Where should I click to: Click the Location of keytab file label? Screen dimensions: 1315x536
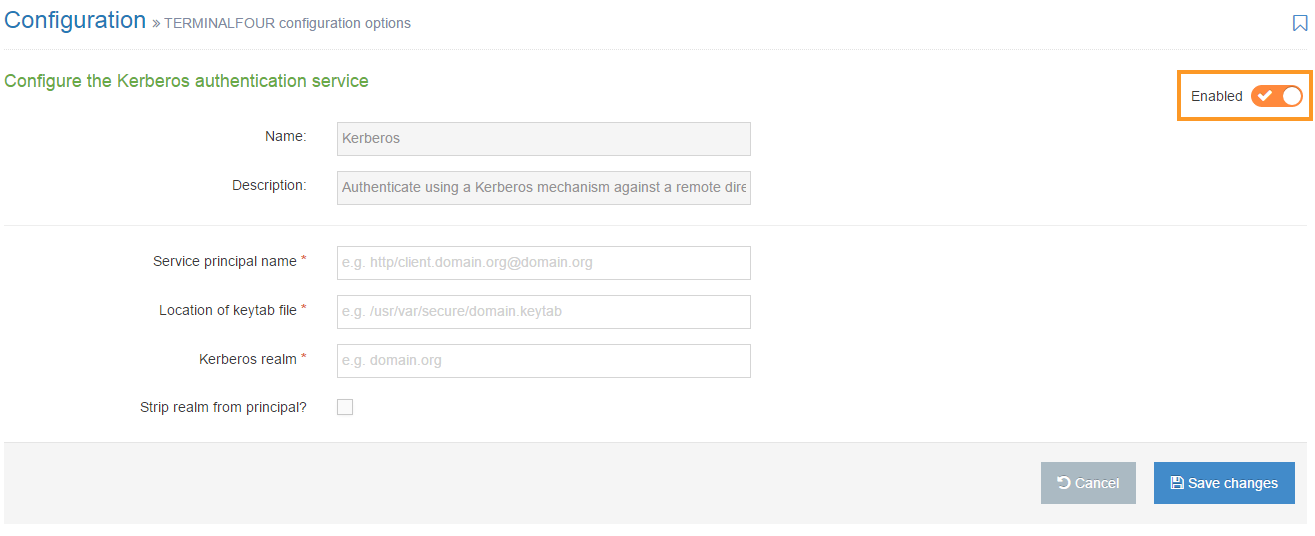[x=228, y=310]
